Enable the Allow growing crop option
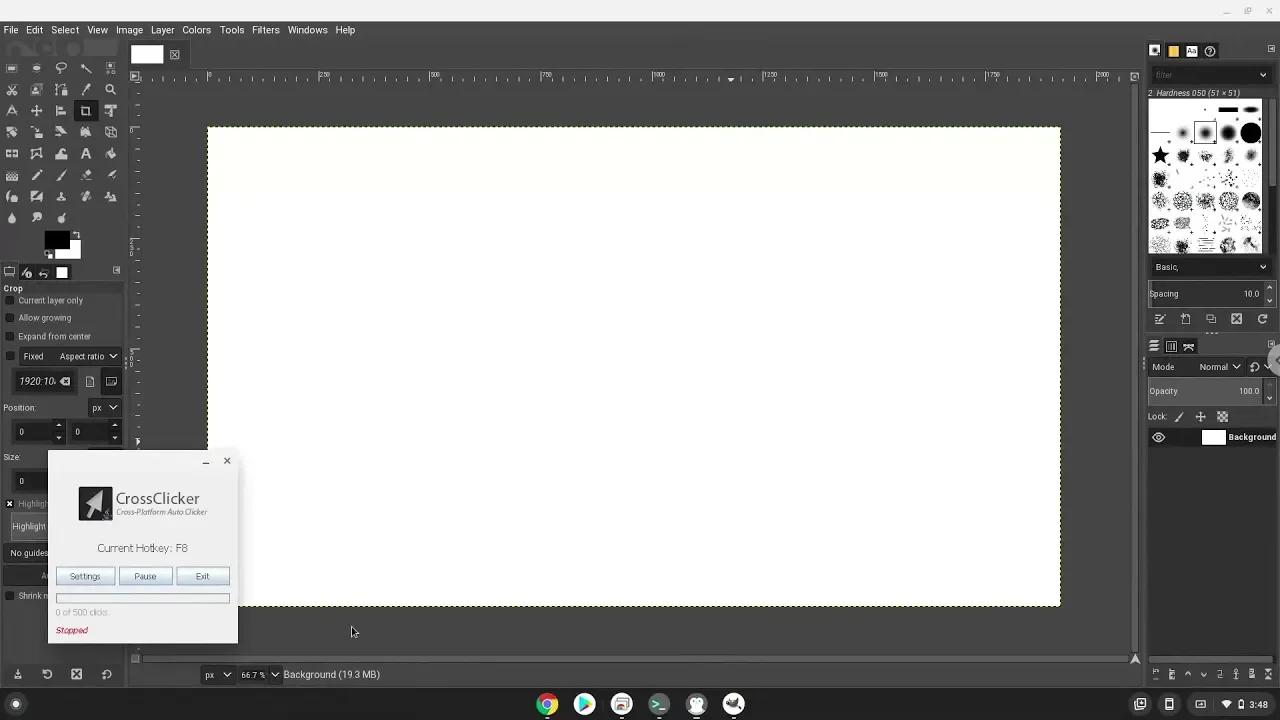This screenshot has height=720, width=1280. pos(10,317)
